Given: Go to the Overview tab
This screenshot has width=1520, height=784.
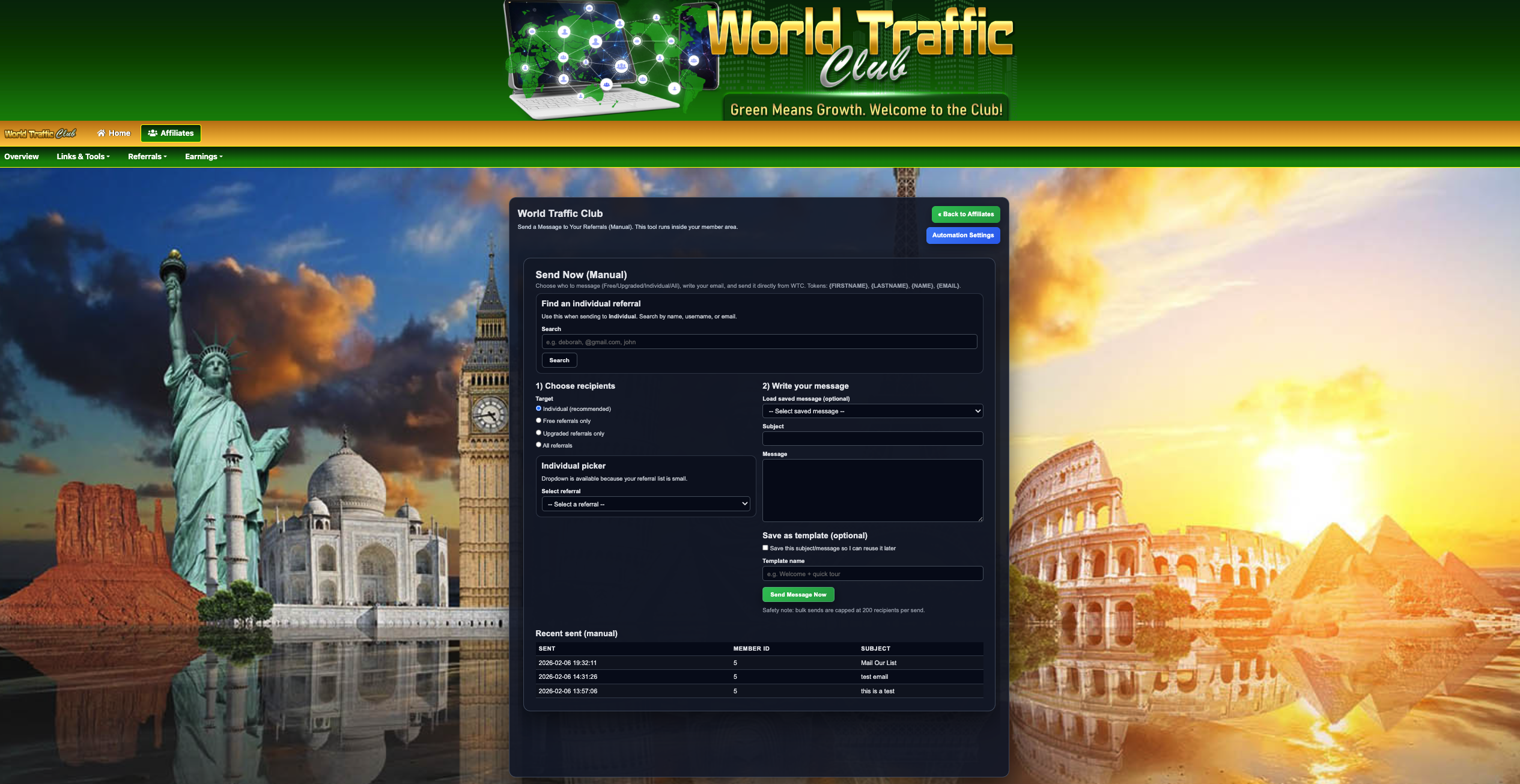Looking at the screenshot, I should coord(22,157).
